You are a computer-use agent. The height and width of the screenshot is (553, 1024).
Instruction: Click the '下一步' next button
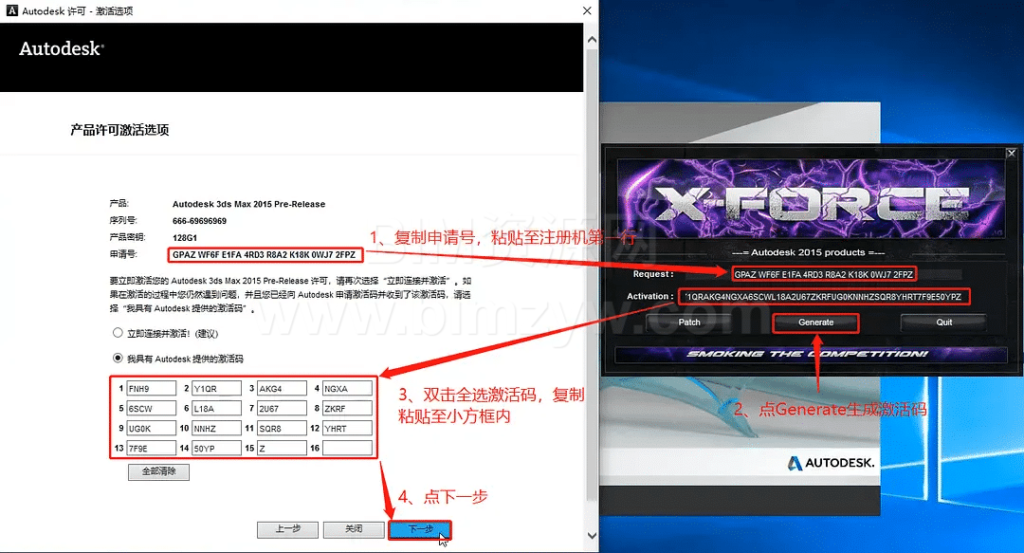click(420, 529)
